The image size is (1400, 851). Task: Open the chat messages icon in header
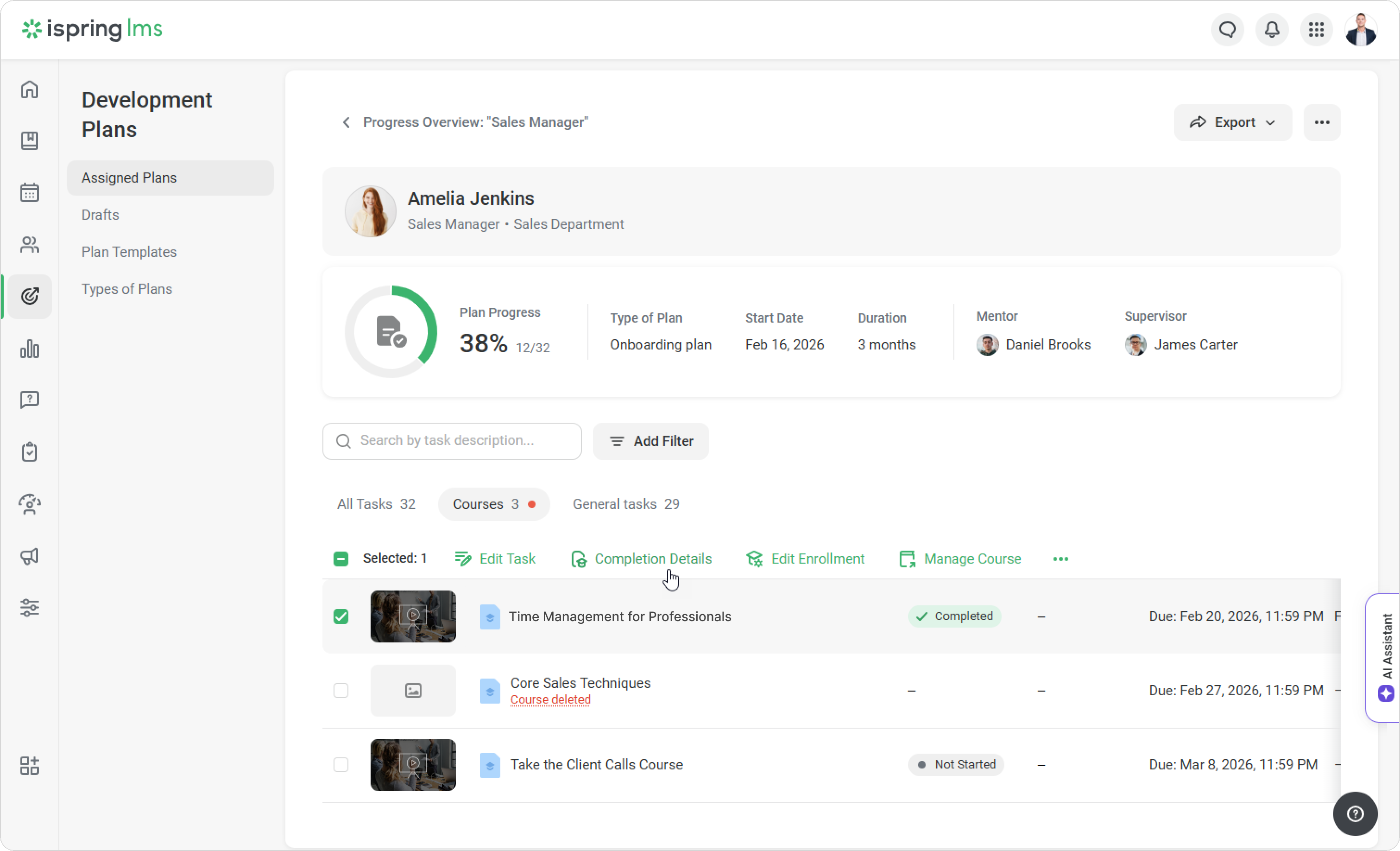click(x=1227, y=30)
